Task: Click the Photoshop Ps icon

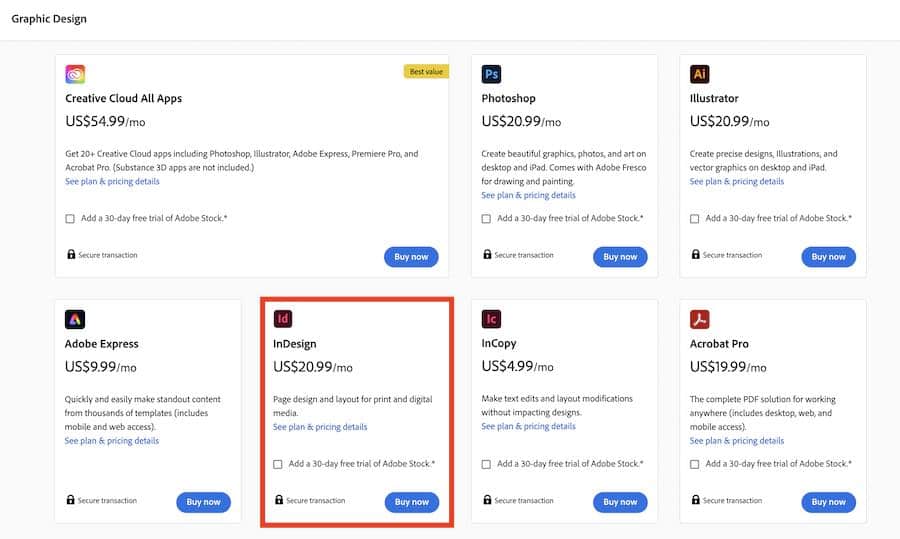Action: tap(491, 74)
